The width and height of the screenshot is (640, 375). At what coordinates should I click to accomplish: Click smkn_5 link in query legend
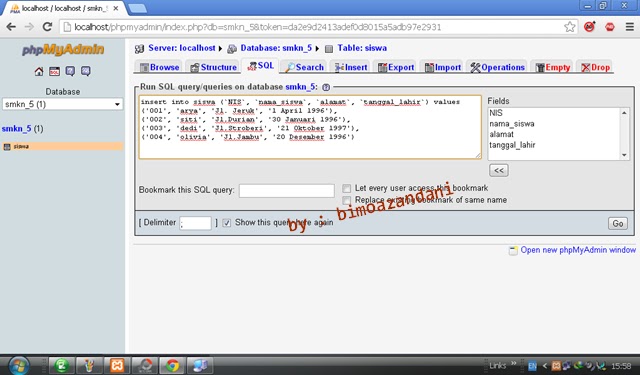[300, 87]
